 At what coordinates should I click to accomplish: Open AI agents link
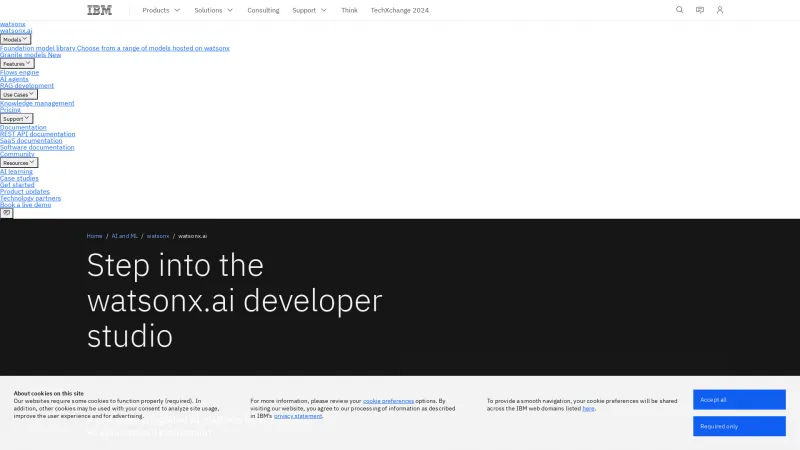click(14, 79)
